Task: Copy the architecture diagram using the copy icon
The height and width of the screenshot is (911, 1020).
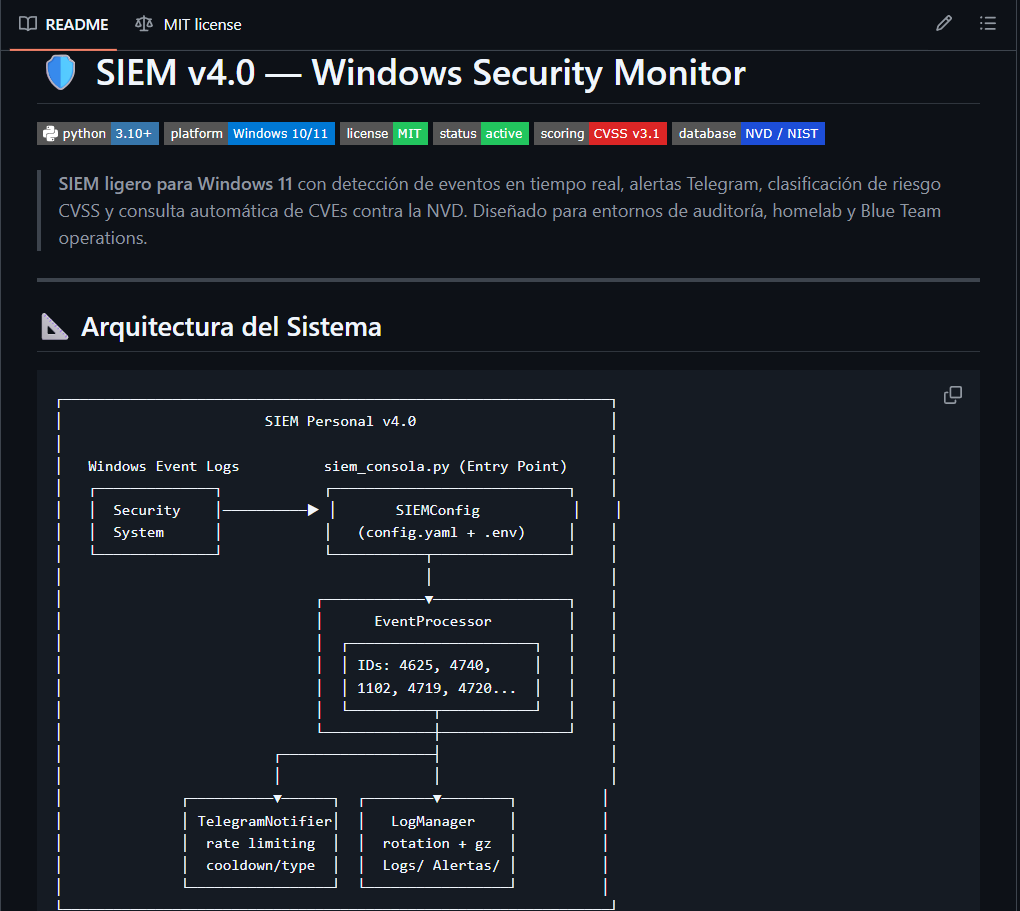Action: [952, 395]
